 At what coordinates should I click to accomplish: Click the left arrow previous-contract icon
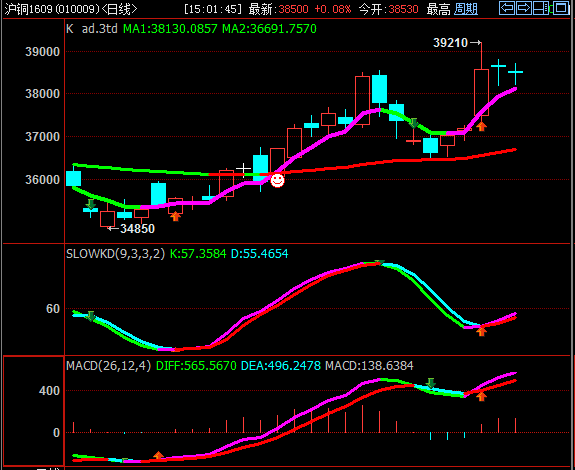(x=507, y=8)
